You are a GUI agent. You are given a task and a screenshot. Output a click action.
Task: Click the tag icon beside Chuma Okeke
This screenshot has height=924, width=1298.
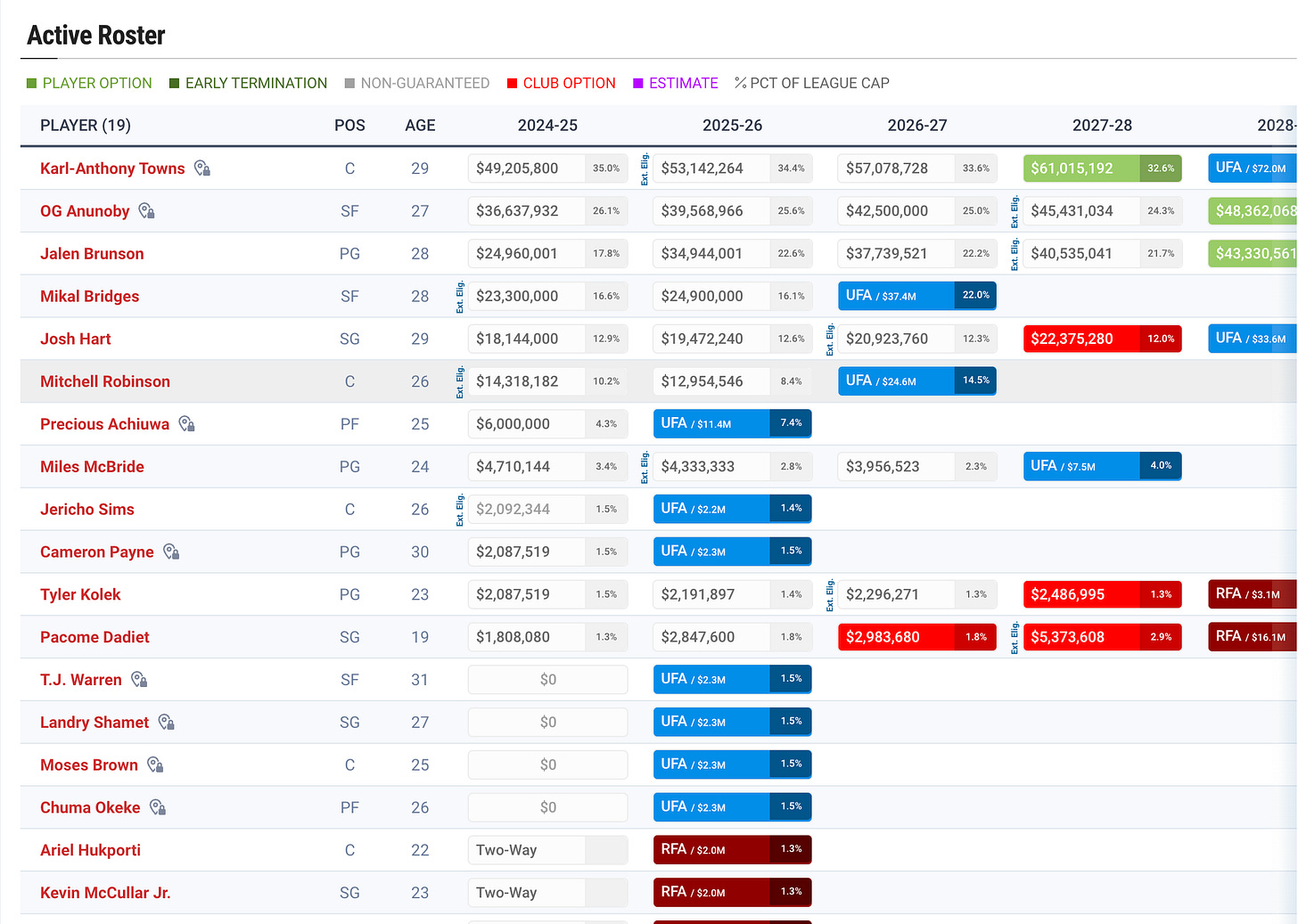(158, 807)
